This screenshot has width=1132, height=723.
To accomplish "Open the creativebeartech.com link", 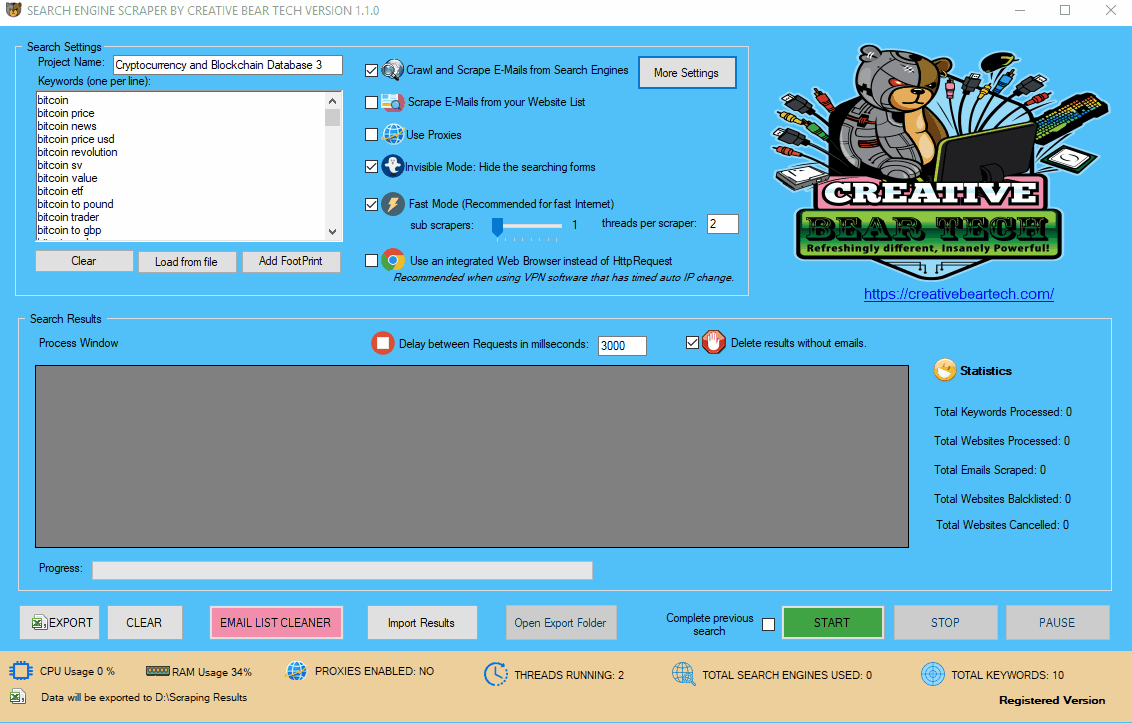I will click(959, 294).
